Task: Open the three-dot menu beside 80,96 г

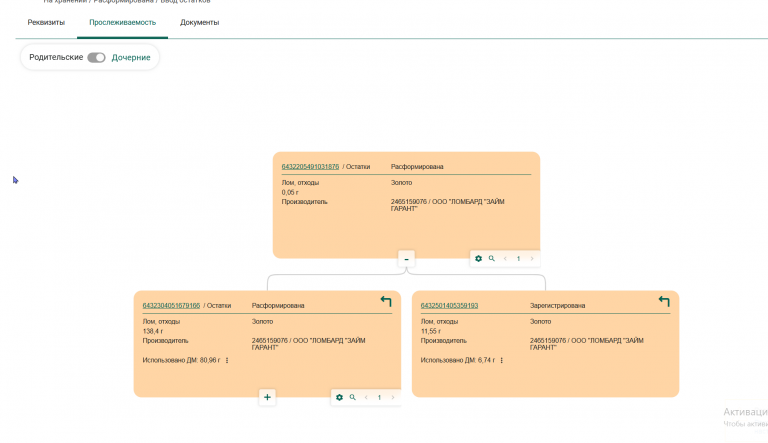Action: [227, 360]
